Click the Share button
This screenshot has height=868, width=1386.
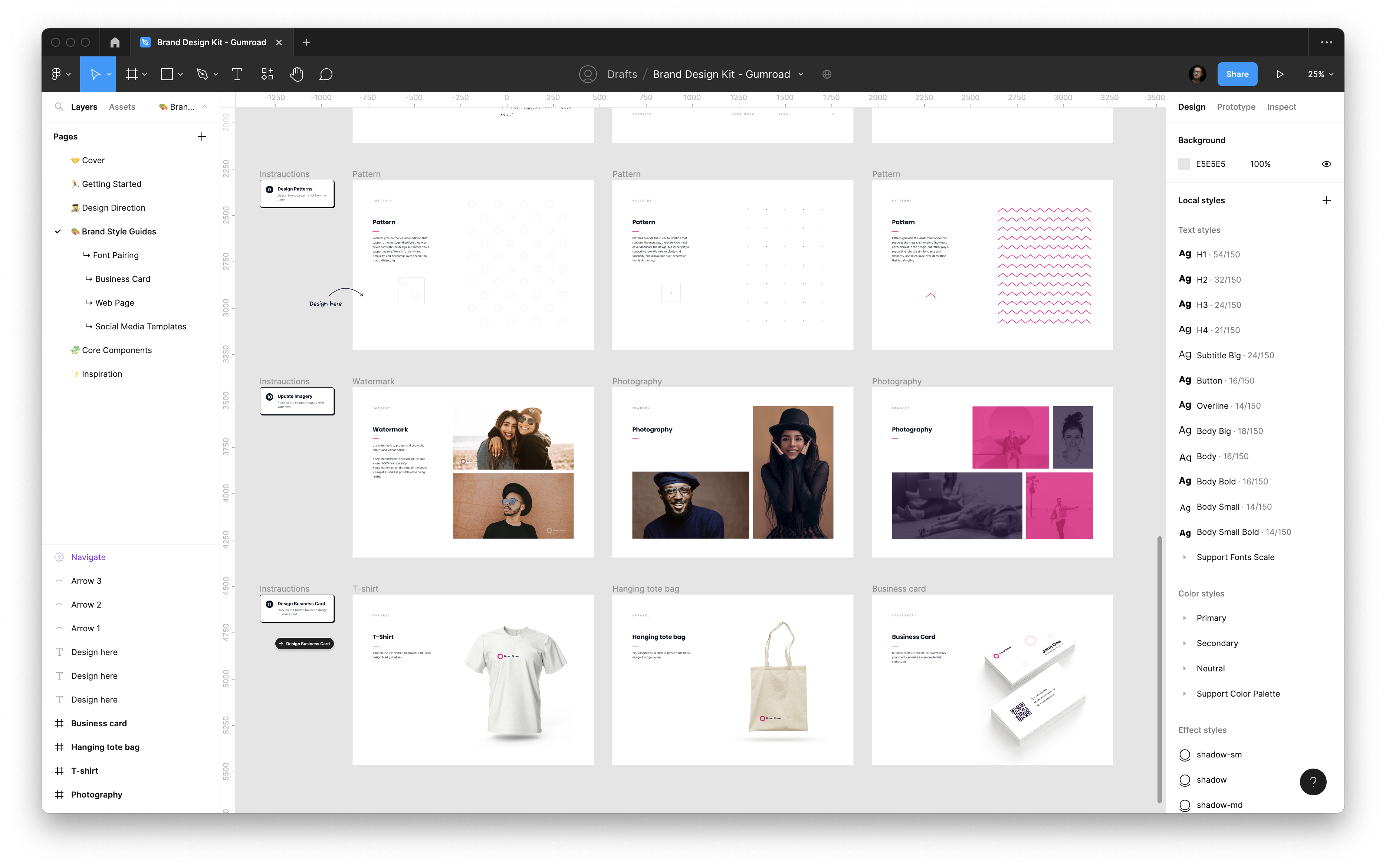pyautogui.click(x=1237, y=74)
